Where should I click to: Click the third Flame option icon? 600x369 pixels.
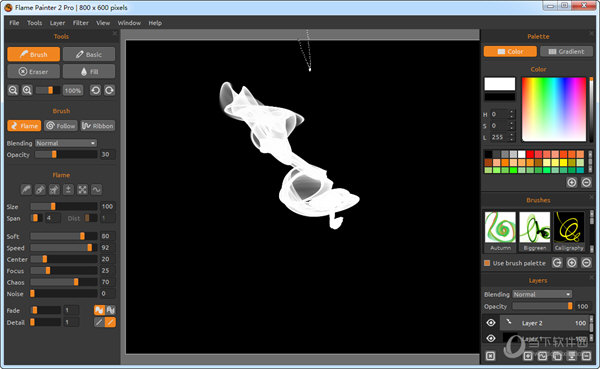(x=54, y=189)
